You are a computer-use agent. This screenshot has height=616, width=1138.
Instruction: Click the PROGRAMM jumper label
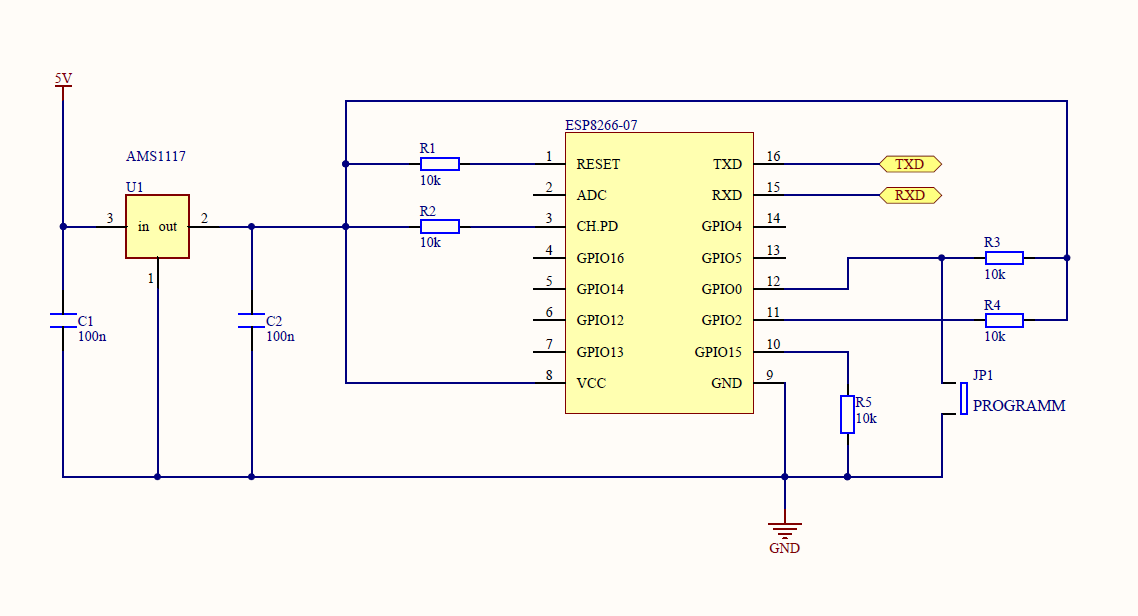coord(1019,406)
